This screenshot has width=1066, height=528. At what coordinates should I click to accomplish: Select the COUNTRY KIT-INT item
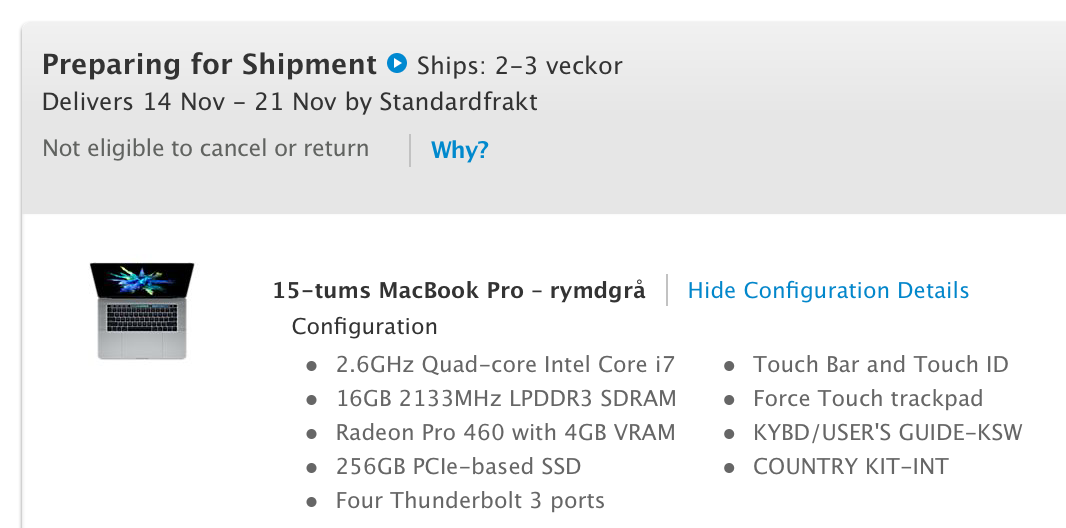[x=850, y=467]
